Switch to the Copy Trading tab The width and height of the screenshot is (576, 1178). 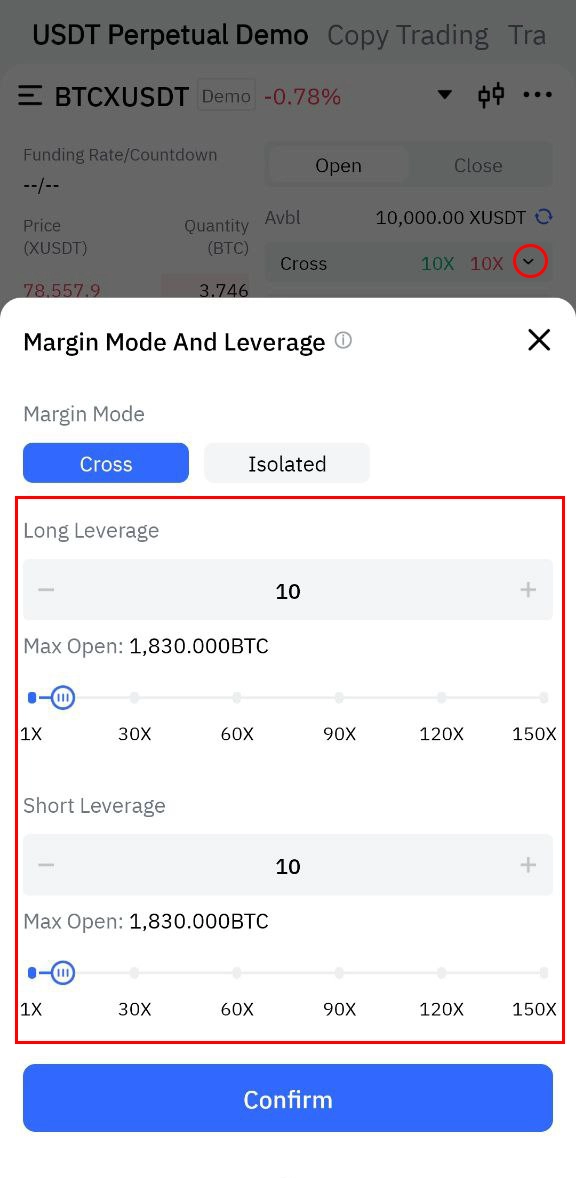click(x=408, y=35)
